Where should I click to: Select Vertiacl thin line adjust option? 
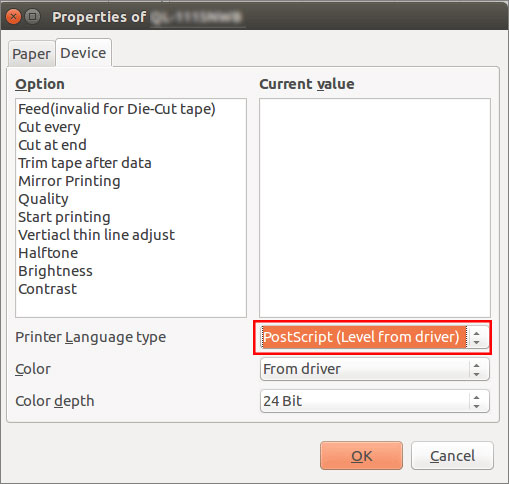[x=96, y=235]
